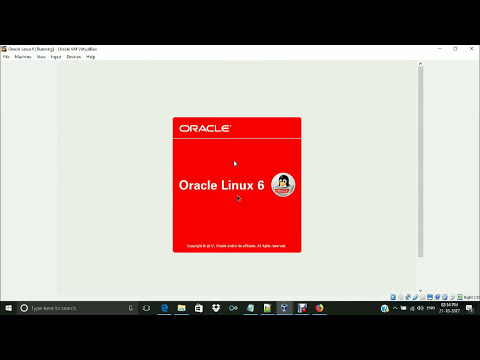
Task: Open the View menu
Action: click(41, 57)
